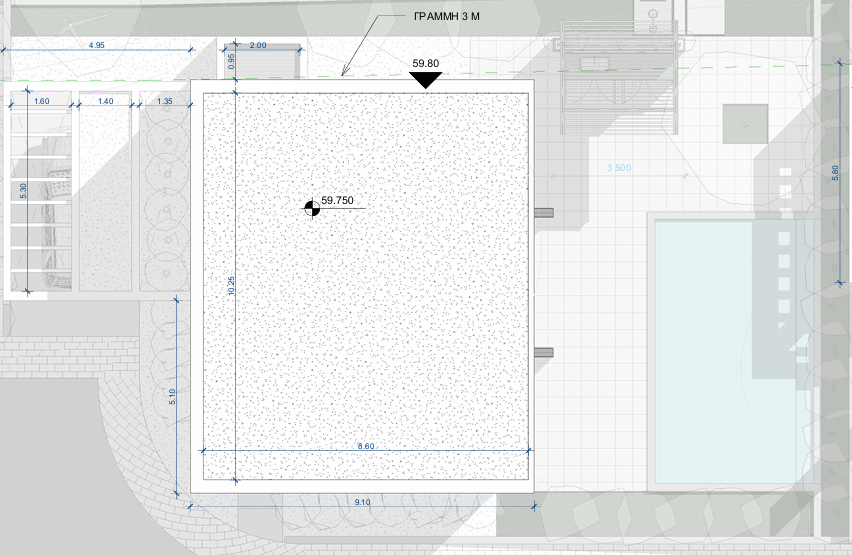Image resolution: width=852 pixels, height=555 pixels.
Task: Click the lower dark step beside the building
Action: [545, 352]
